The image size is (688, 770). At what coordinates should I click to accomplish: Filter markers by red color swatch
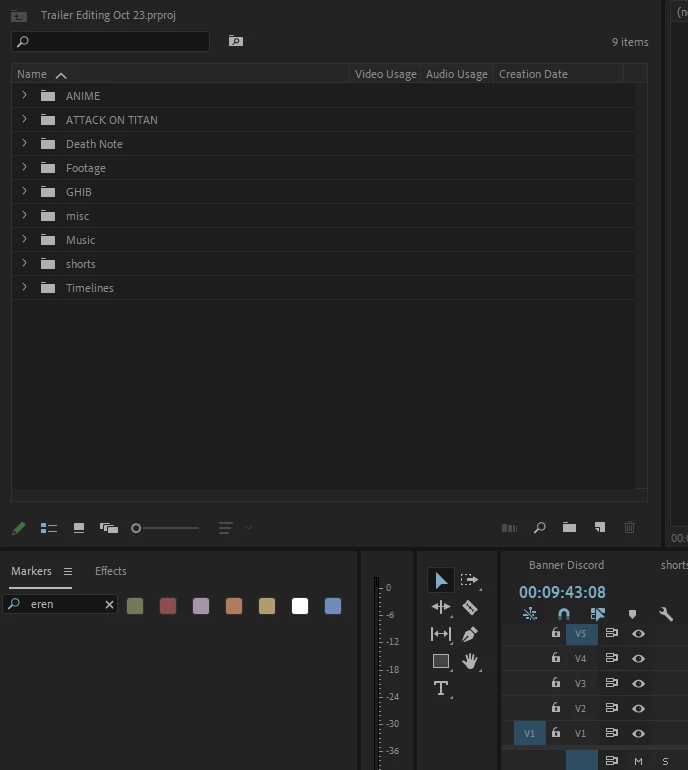point(168,606)
